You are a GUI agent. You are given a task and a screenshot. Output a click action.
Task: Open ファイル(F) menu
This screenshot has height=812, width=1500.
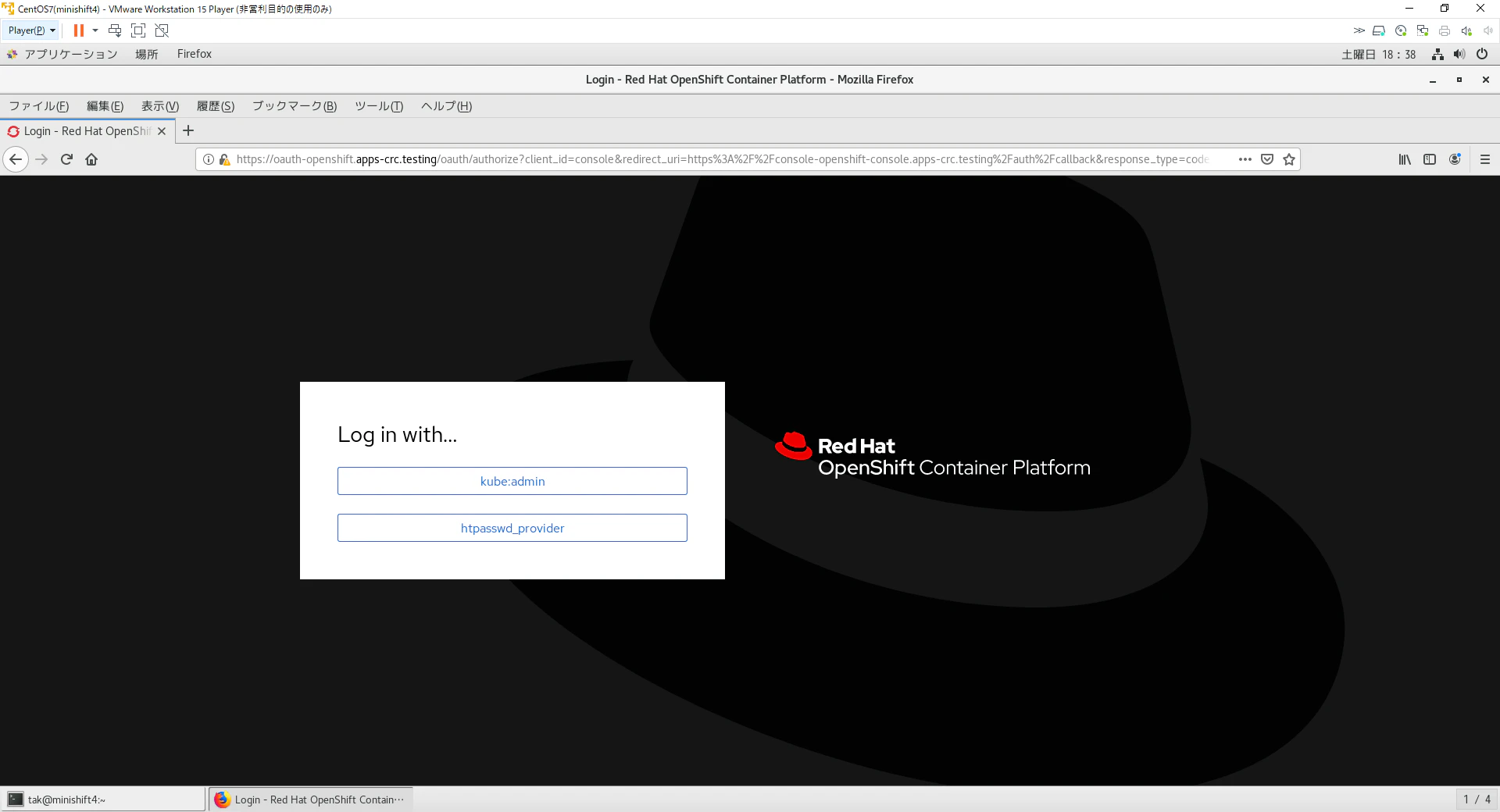tap(39, 106)
